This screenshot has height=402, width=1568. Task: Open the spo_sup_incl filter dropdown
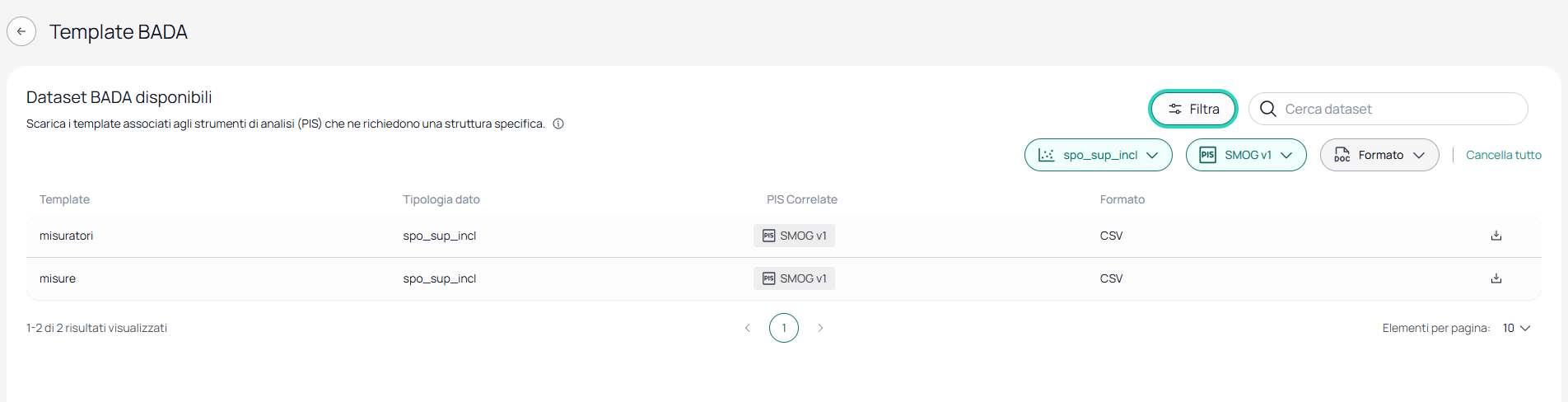1099,155
